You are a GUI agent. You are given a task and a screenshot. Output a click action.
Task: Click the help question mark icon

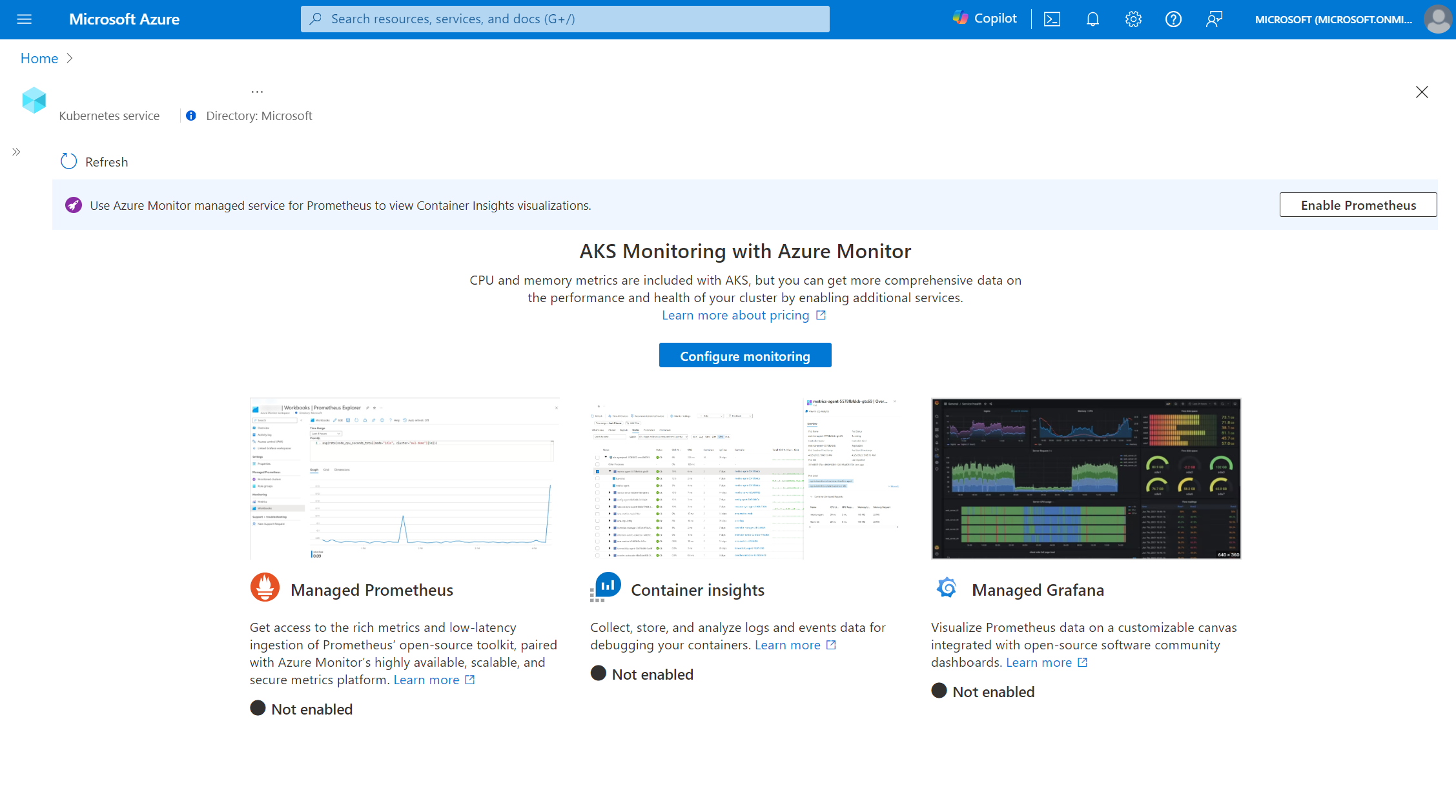pos(1174,19)
